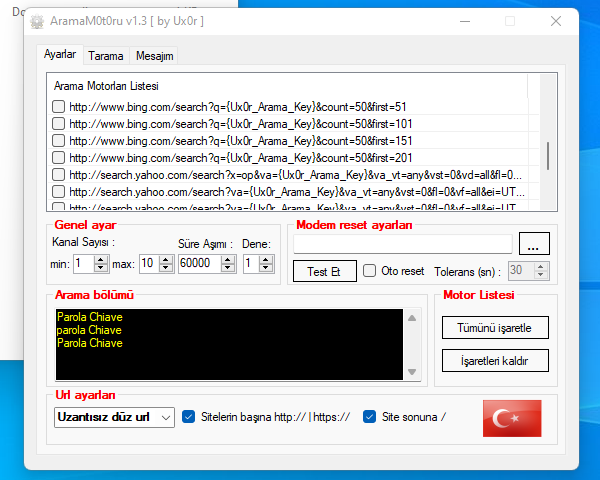Viewport: 600px width, 480px height.
Task: Increase the min channel count stepper
Action: pos(102,259)
